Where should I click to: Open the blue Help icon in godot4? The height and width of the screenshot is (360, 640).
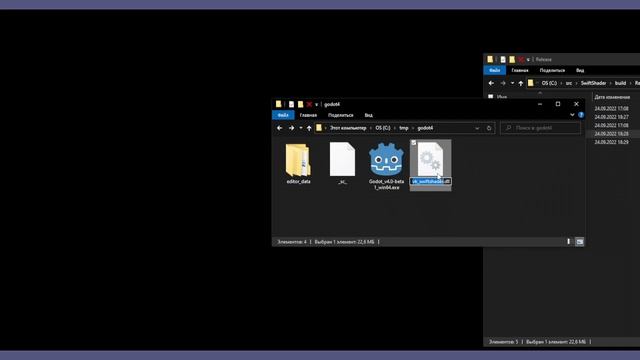[x=581, y=115]
